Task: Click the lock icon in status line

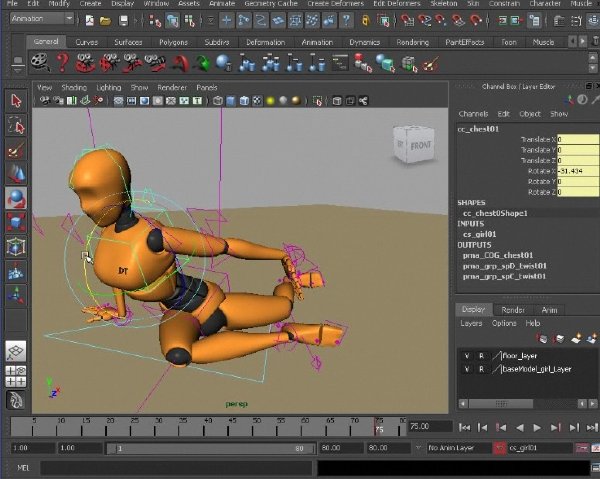Action: click(366, 20)
